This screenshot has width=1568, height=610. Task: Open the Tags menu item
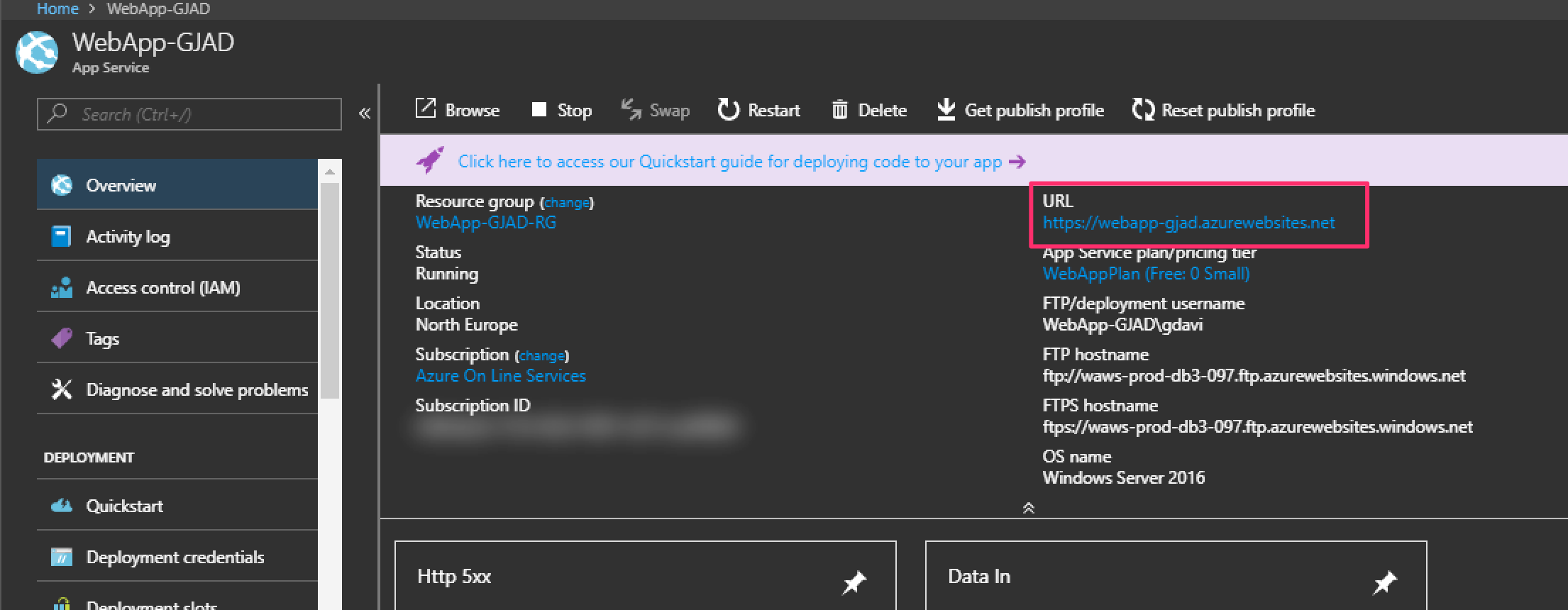[177, 338]
